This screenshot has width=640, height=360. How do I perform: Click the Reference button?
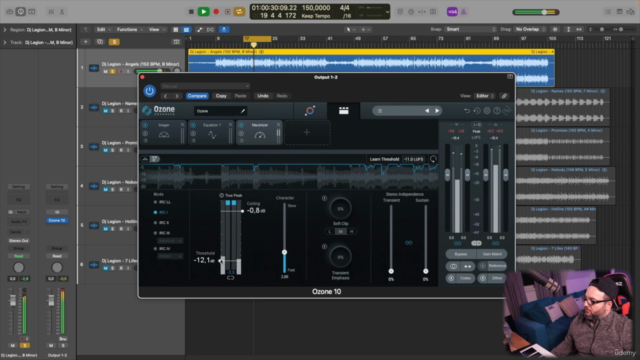(x=492, y=266)
